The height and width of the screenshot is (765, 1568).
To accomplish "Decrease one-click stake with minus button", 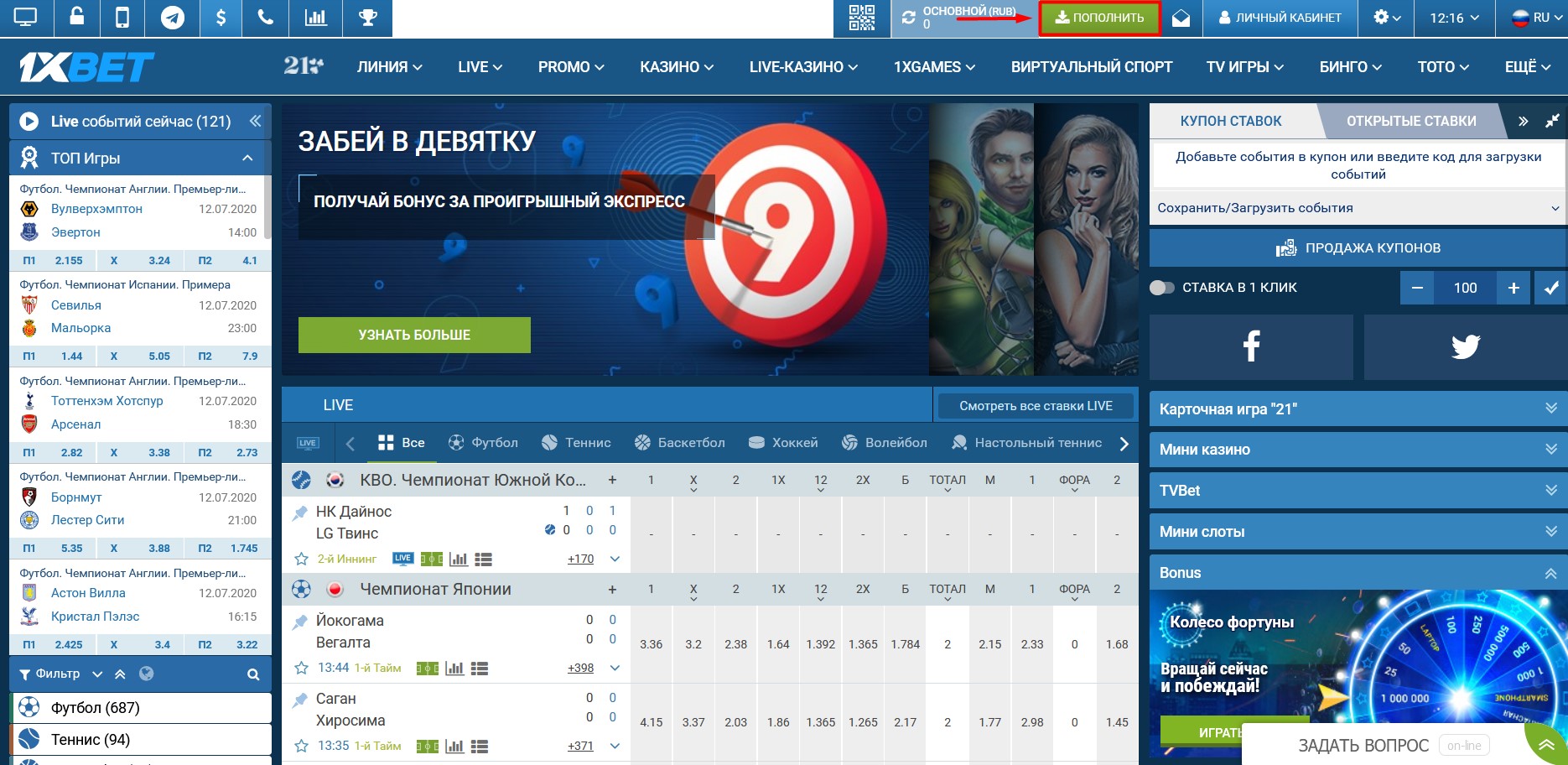I will pyautogui.click(x=1417, y=288).
